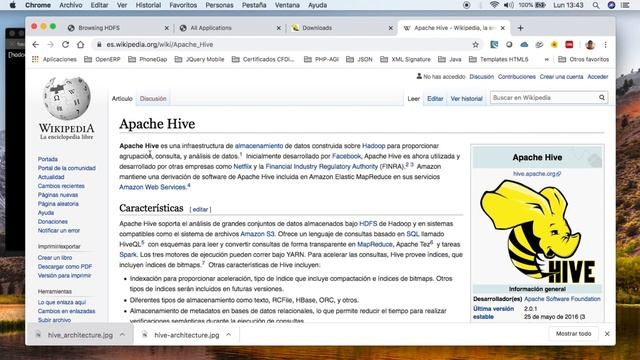Open the Editar article tab
Image resolution: width=640 pixels, height=360 pixels.
(435, 98)
